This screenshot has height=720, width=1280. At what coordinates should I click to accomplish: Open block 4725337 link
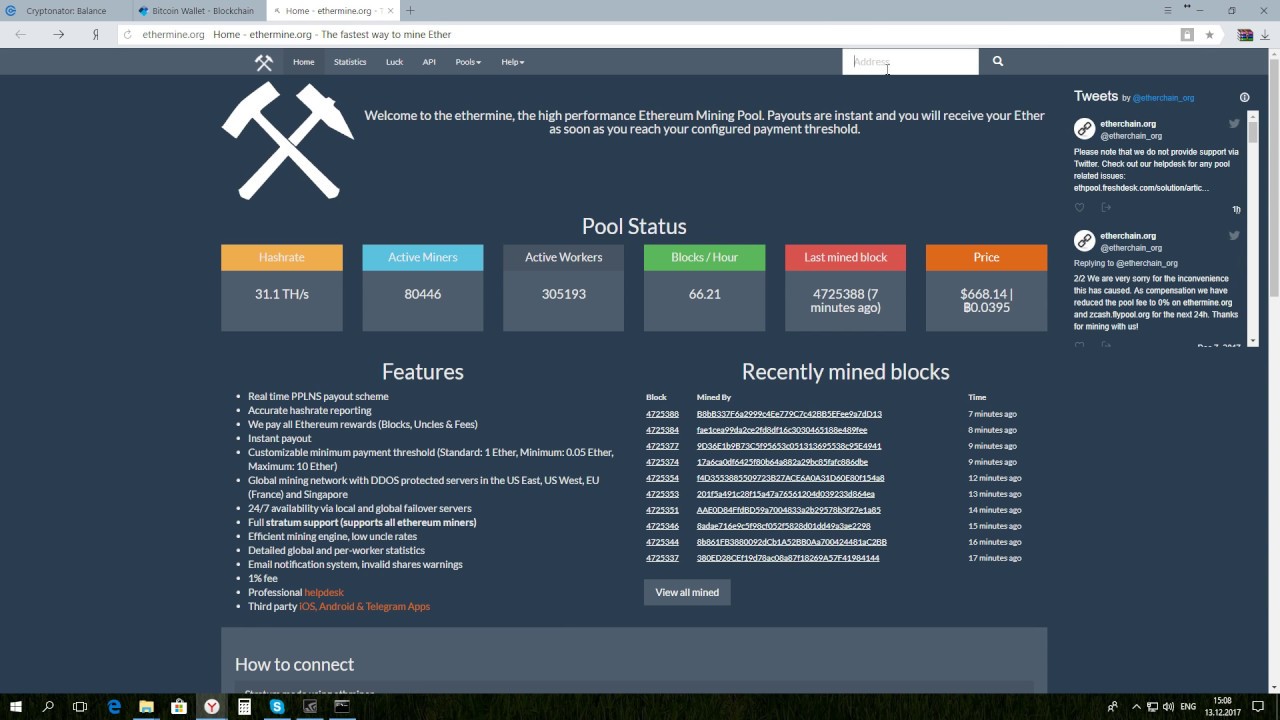[662, 558]
